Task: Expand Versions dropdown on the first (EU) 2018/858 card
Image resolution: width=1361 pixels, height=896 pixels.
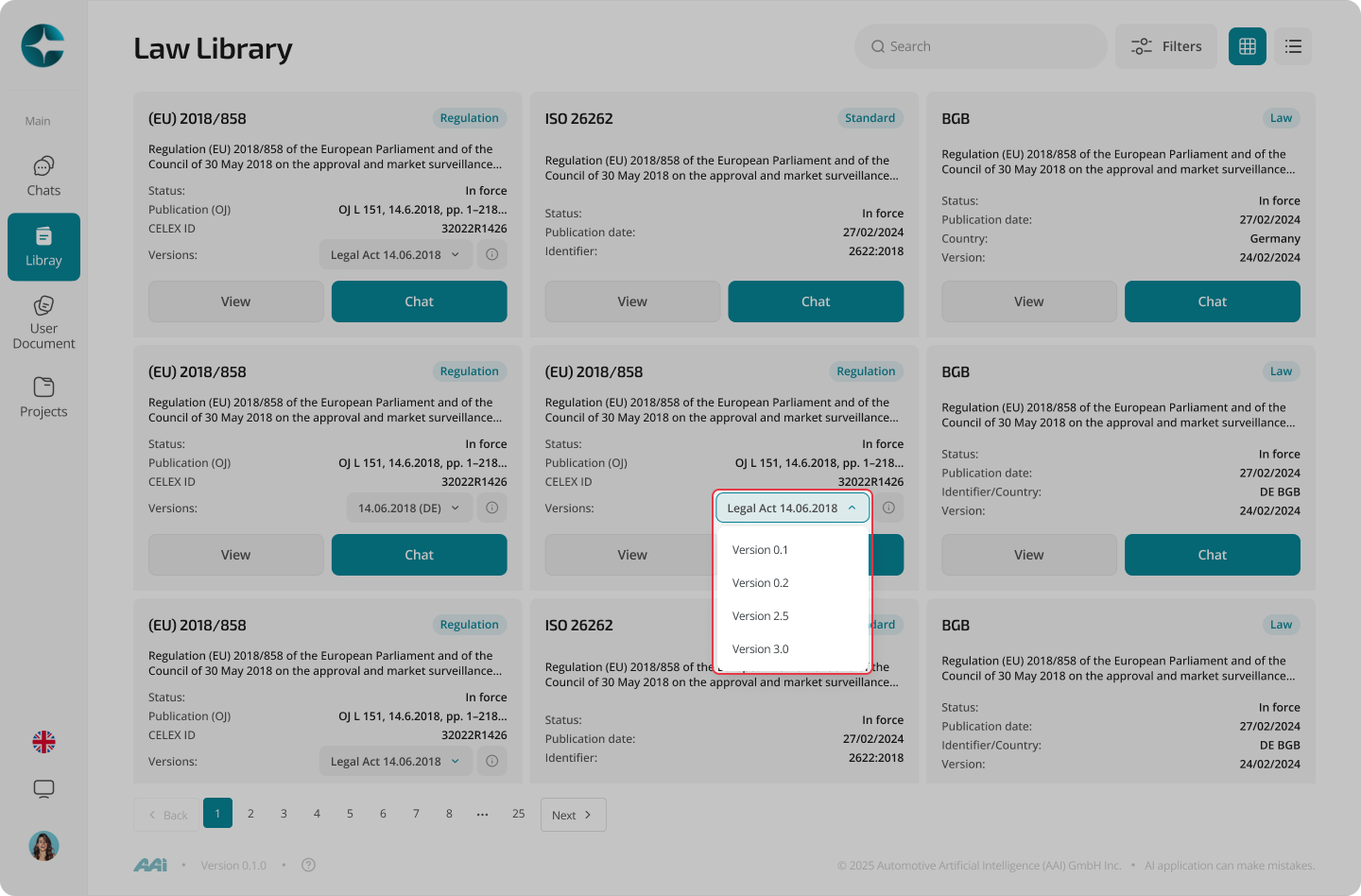Action: pos(395,254)
